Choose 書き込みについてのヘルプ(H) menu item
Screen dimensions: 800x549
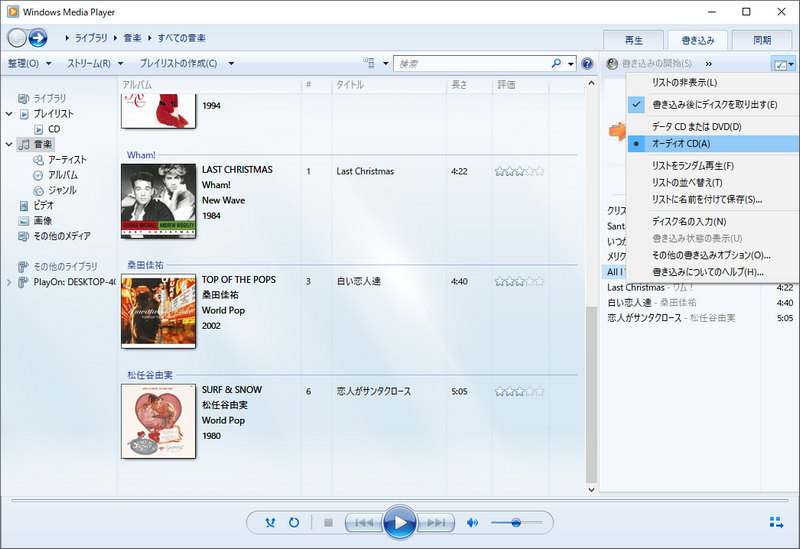coord(714,271)
